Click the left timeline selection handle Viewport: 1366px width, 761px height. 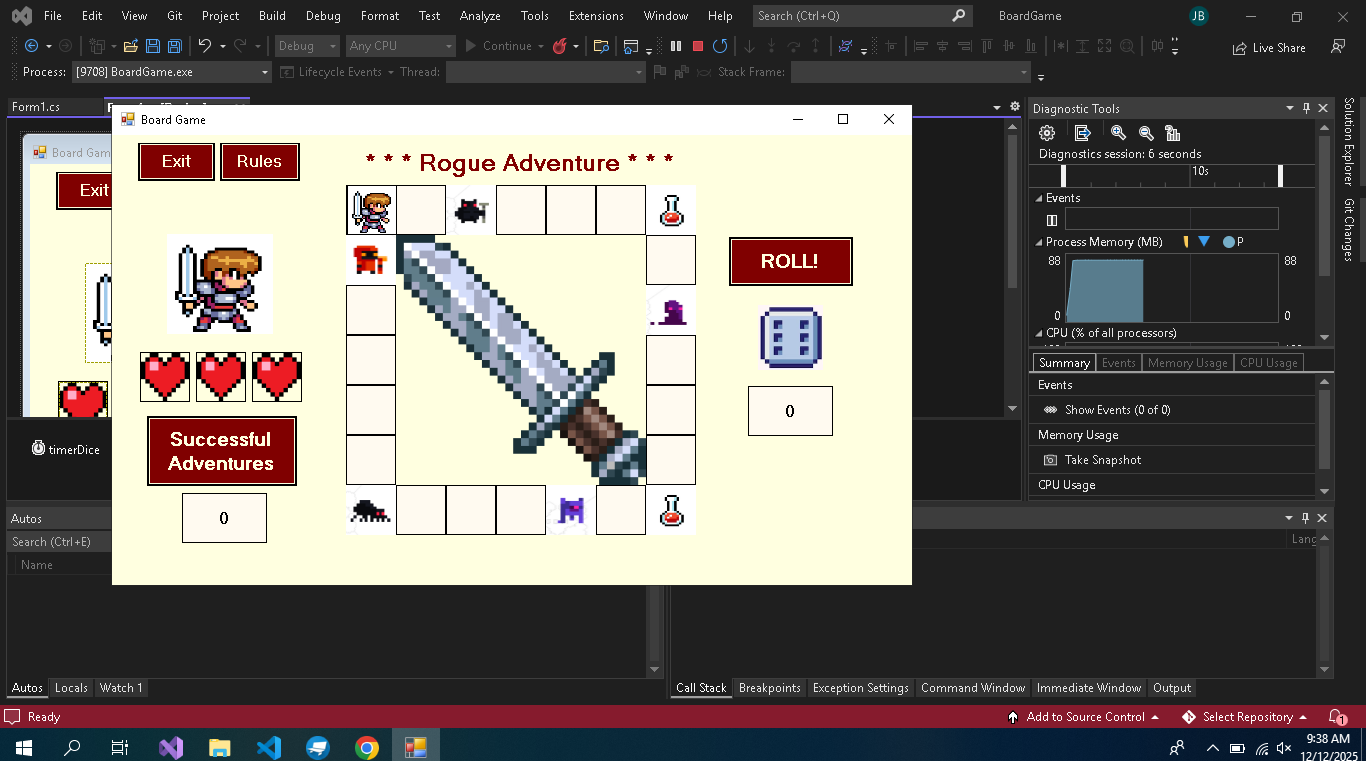click(1064, 175)
